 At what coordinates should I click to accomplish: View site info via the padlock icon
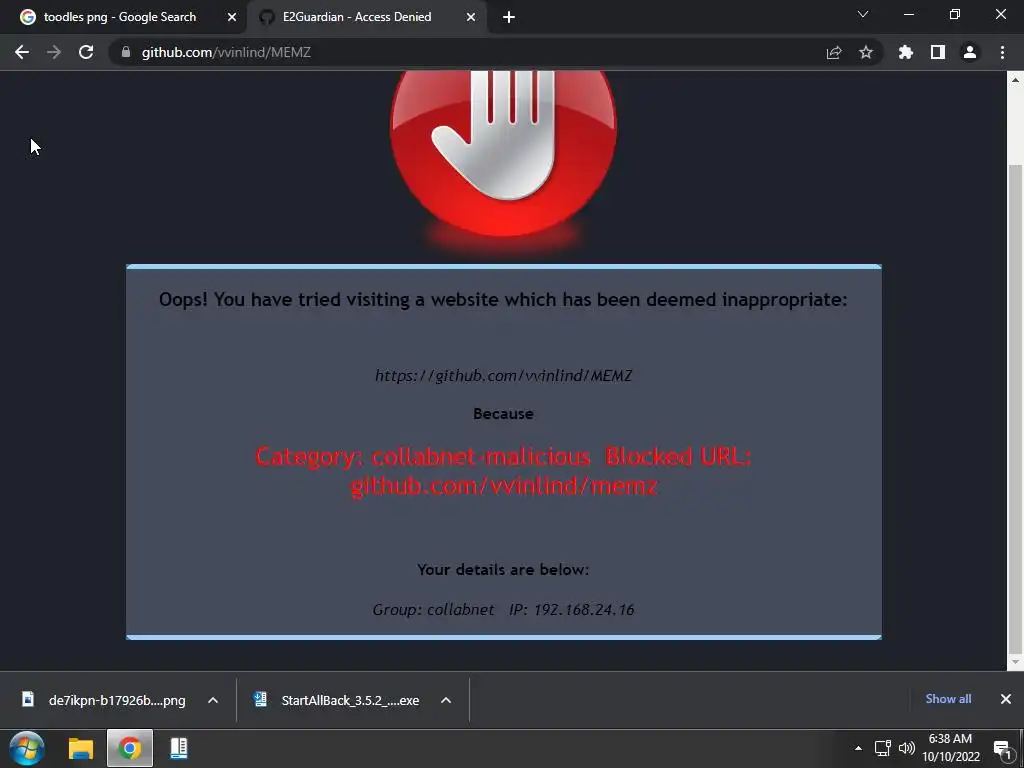coord(126,52)
